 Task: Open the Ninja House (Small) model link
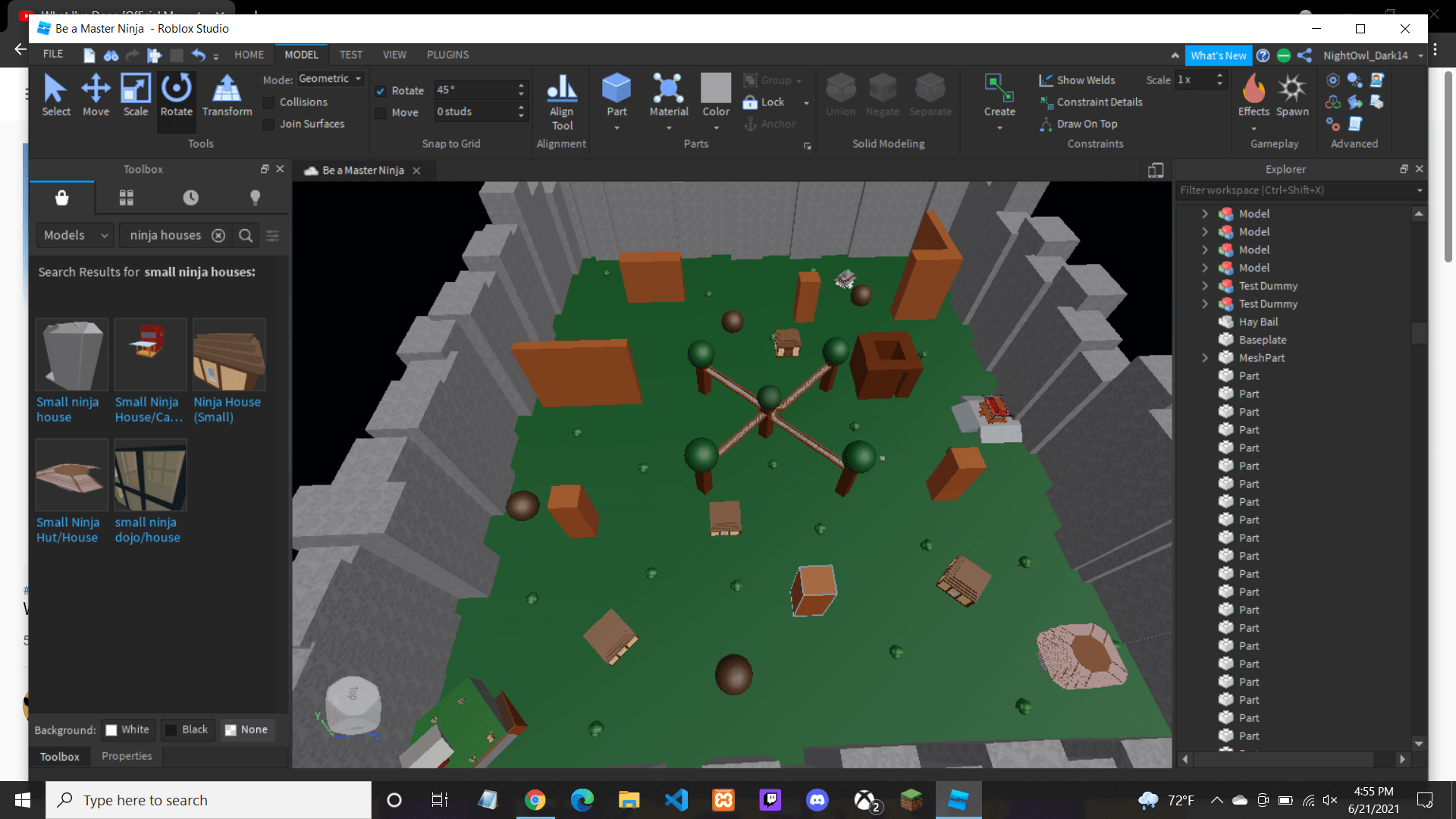coord(227,409)
